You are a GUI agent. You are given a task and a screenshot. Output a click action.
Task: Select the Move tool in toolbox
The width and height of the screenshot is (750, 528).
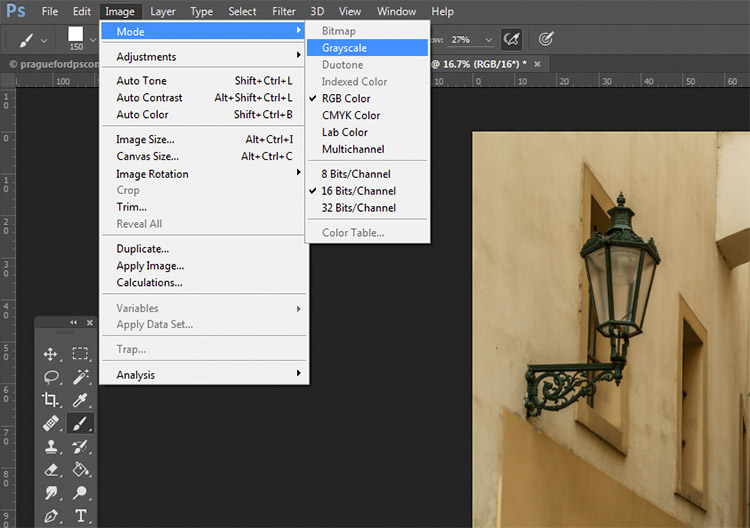coord(51,354)
